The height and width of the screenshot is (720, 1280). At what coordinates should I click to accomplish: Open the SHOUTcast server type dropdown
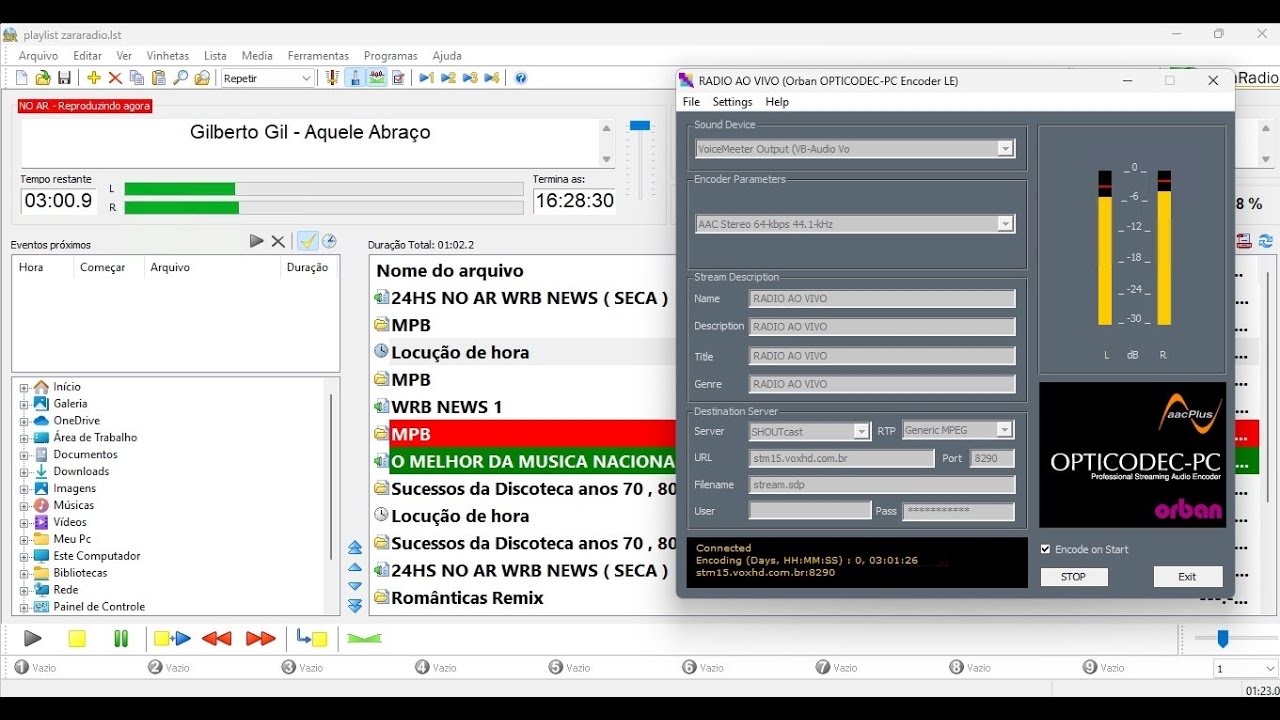click(861, 432)
